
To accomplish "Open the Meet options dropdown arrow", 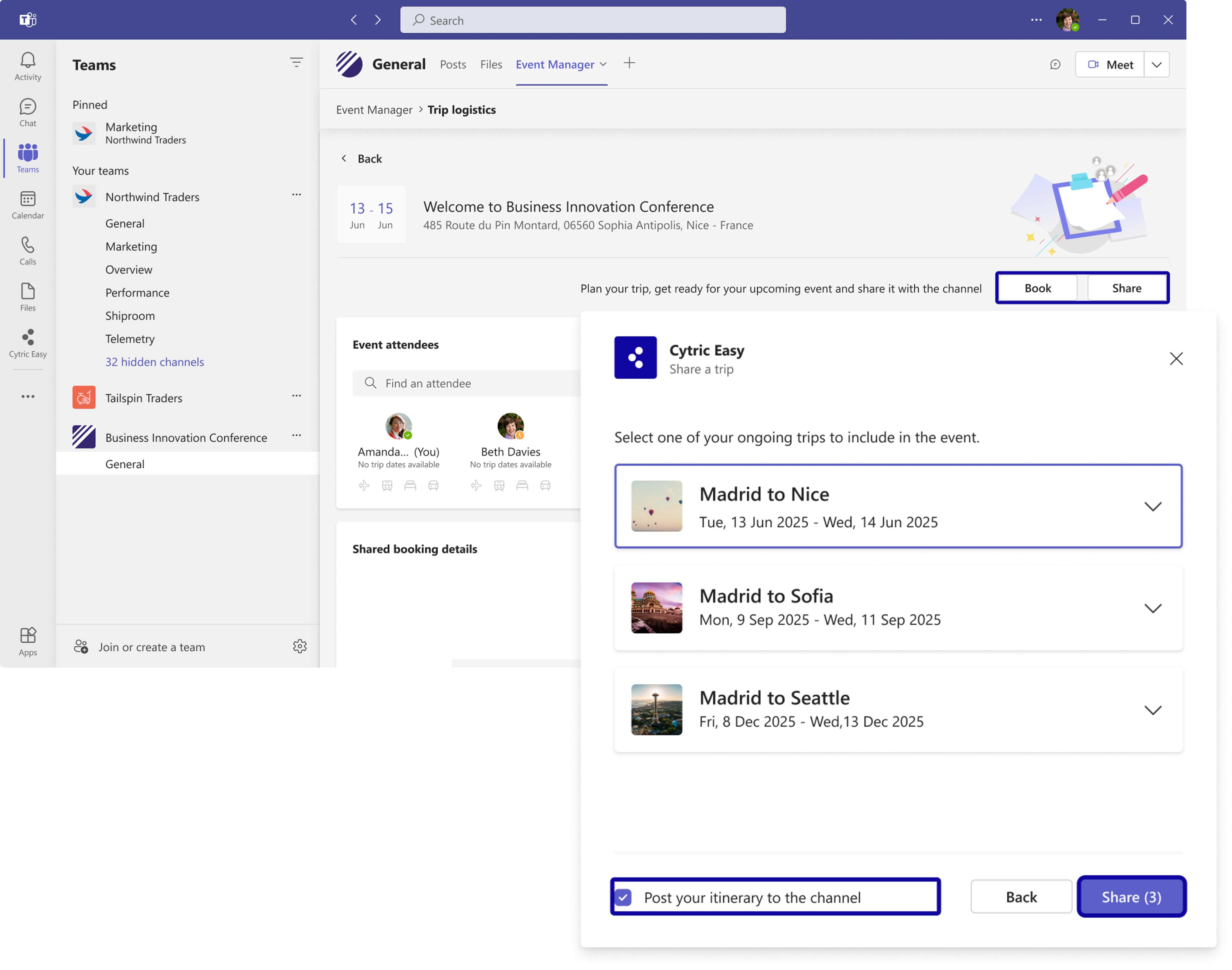I will (x=1156, y=65).
